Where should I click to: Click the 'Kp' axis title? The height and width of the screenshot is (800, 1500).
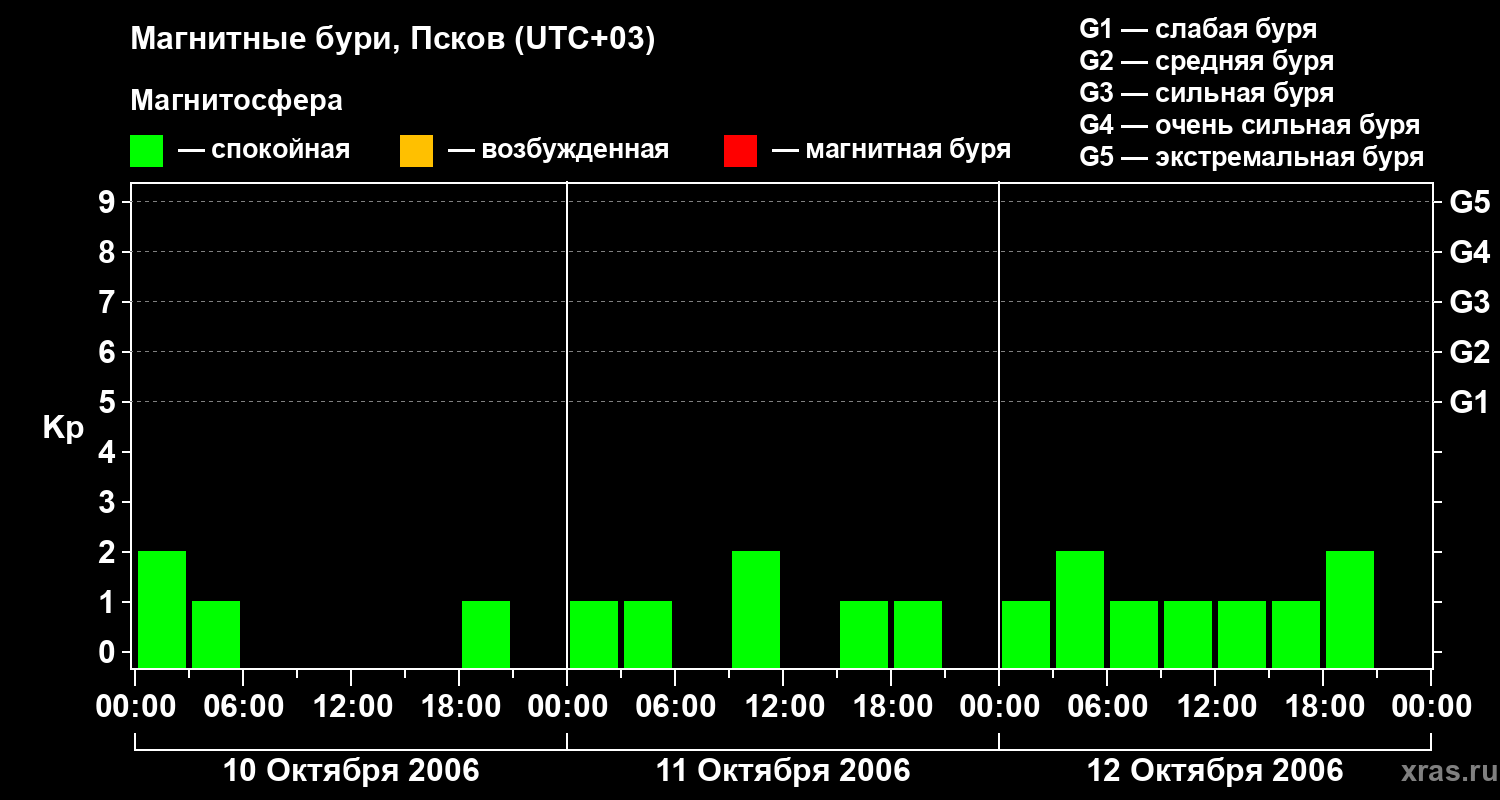coord(63,428)
